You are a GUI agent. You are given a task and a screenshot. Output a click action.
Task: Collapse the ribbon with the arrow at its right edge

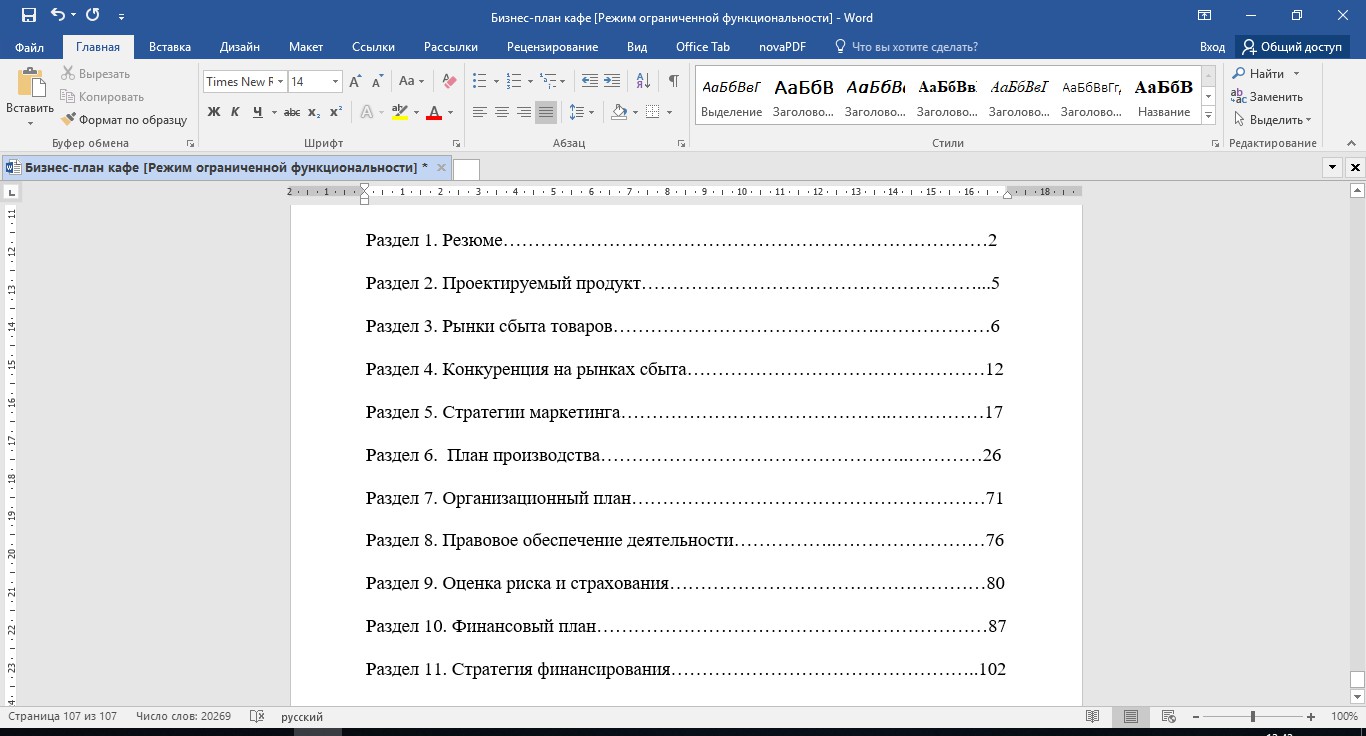(1354, 144)
